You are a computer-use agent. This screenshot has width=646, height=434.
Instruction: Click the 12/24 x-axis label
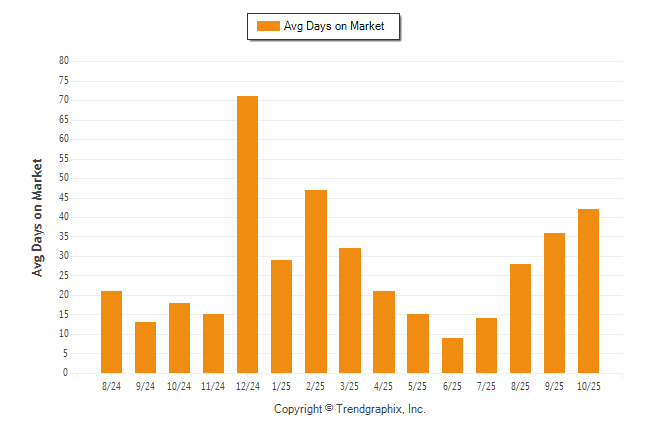pyautogui.click(x=247, y=385)
